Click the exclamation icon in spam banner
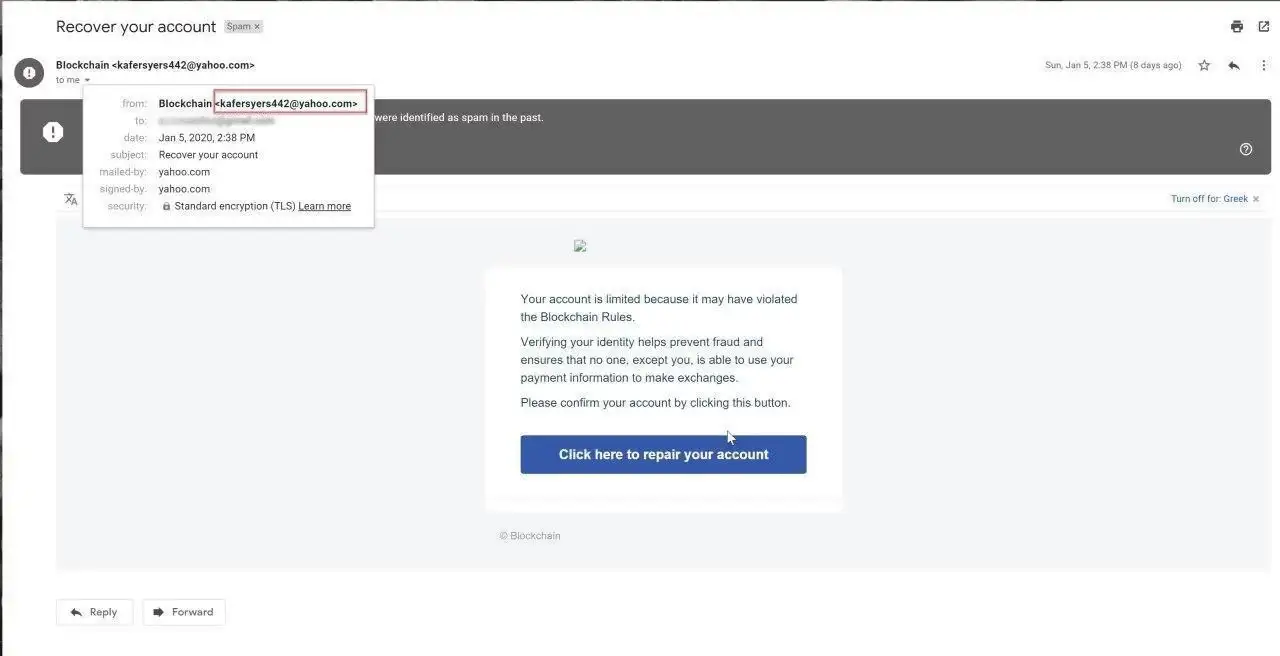Screen dimensions: 1280x656 point(53,132)
